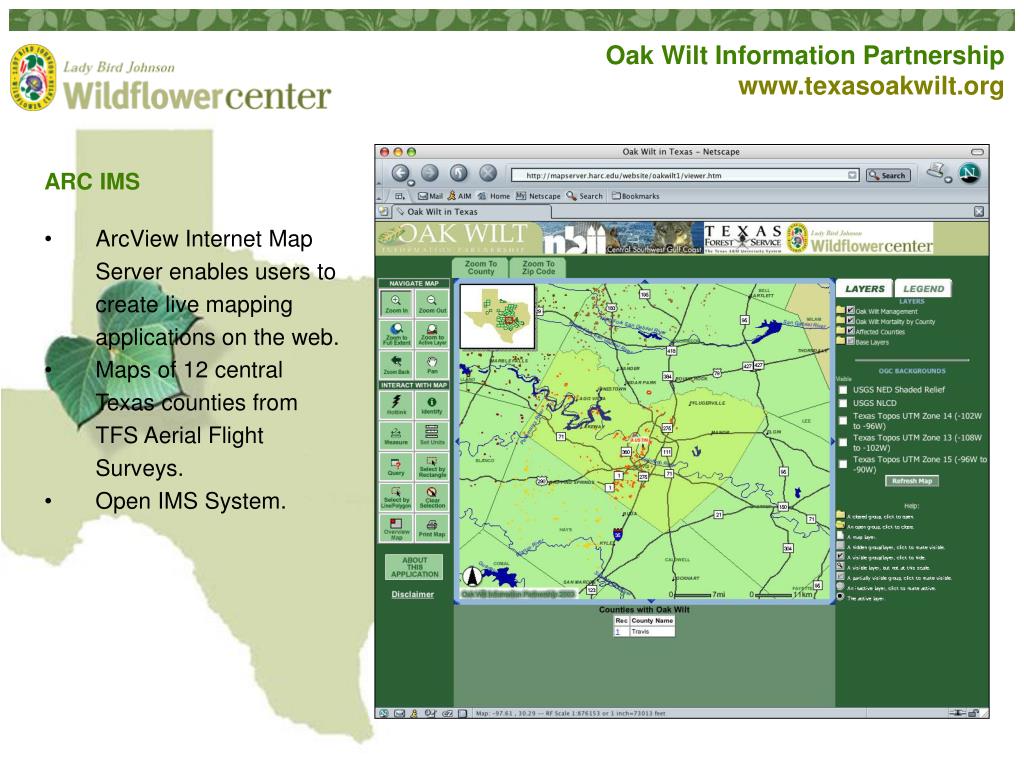This screenshot has width=1024, height=768.
Task: Click the My Netscape toolbar item
Action: point(538,196)
